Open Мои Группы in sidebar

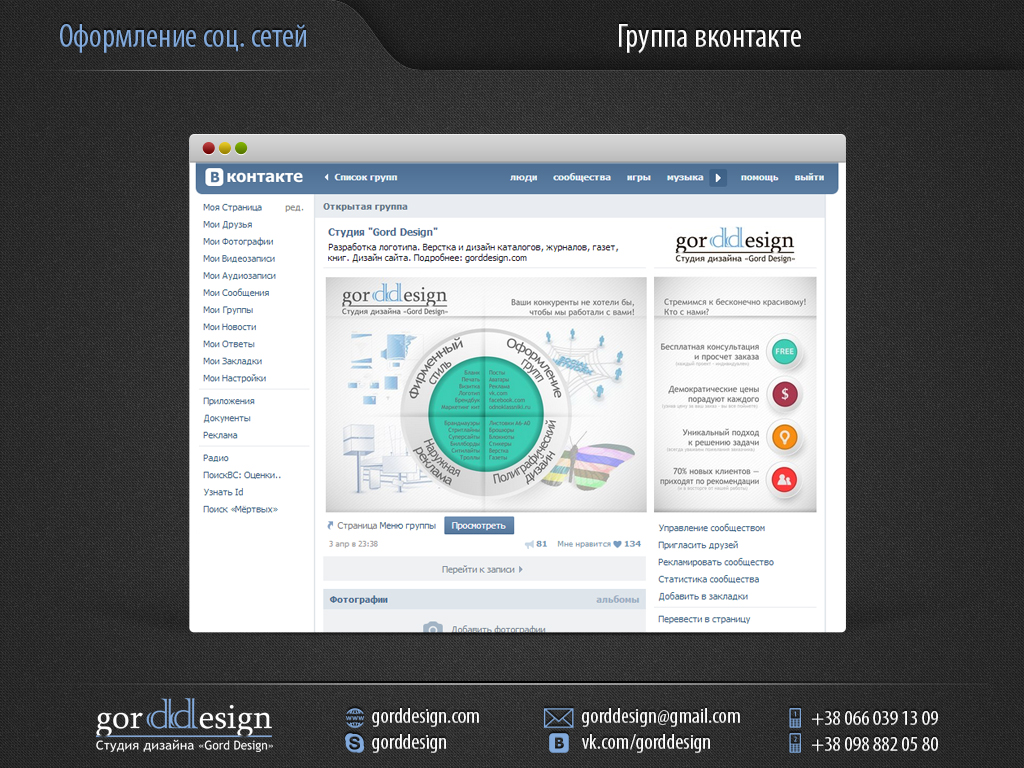[x=228, y=310]
